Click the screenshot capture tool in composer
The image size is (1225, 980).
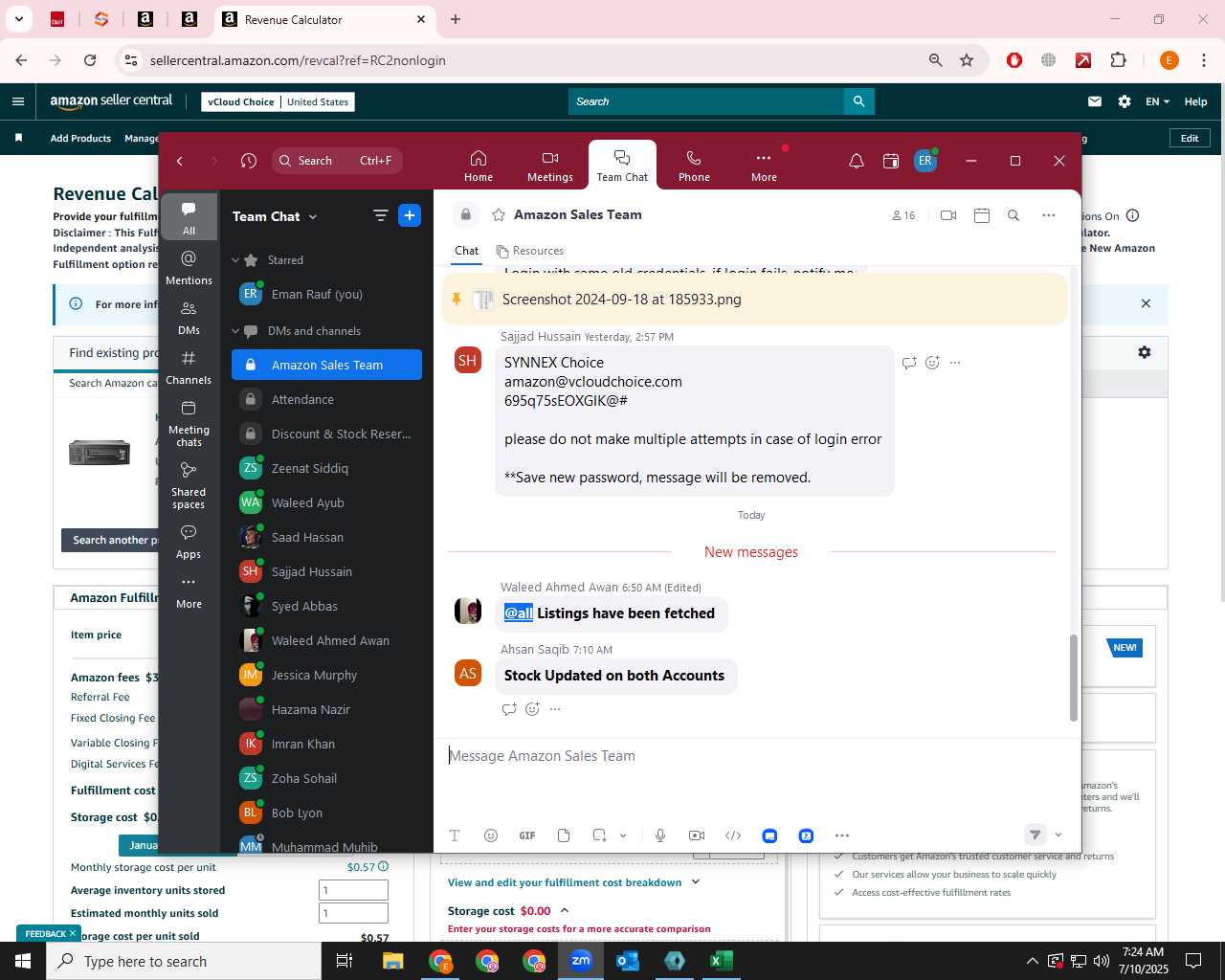coord(600,835)
